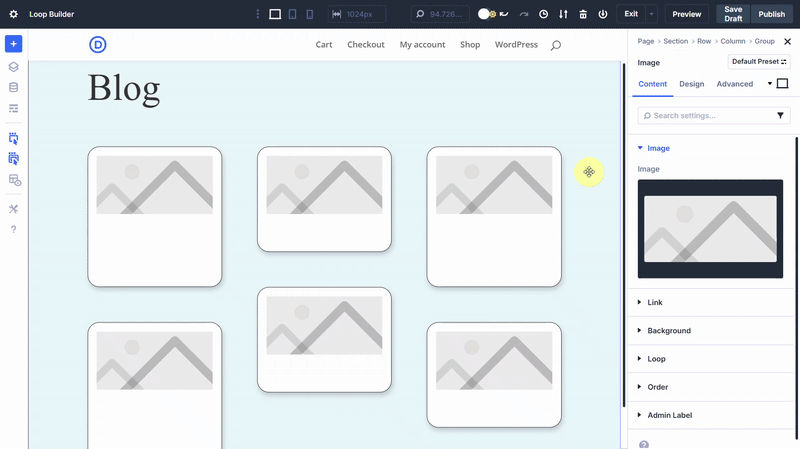Viewport: 800px width, 449px height.
Task: Click the crossed tools icon in sidebar
Action: pyautogui.click(x=14, y=209)
